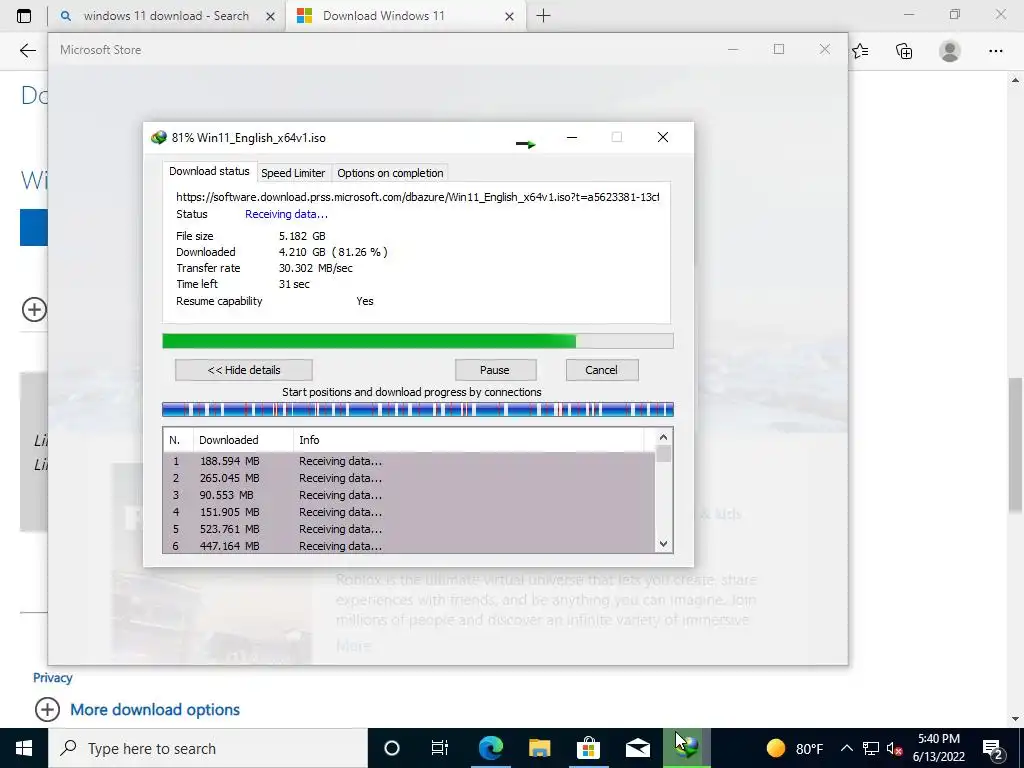
Task: Open File Explorer from the taskbar
Action: tap(539, 748)
